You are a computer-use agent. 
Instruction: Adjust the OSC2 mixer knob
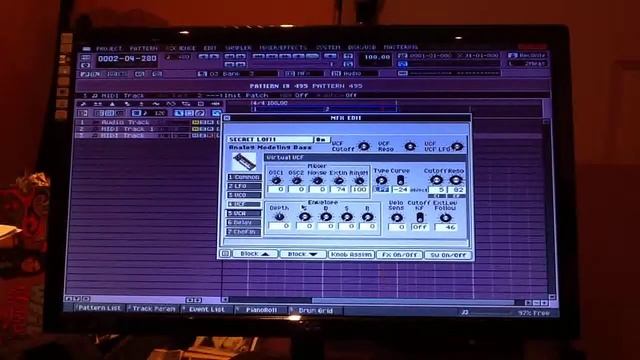(297, 180)
